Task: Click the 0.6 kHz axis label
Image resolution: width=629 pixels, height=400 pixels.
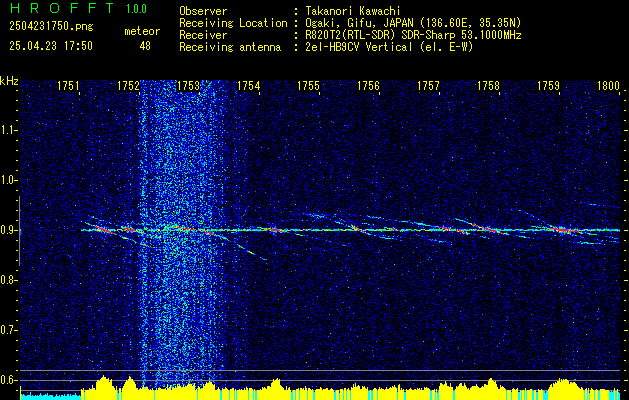Action: [9, 380]
